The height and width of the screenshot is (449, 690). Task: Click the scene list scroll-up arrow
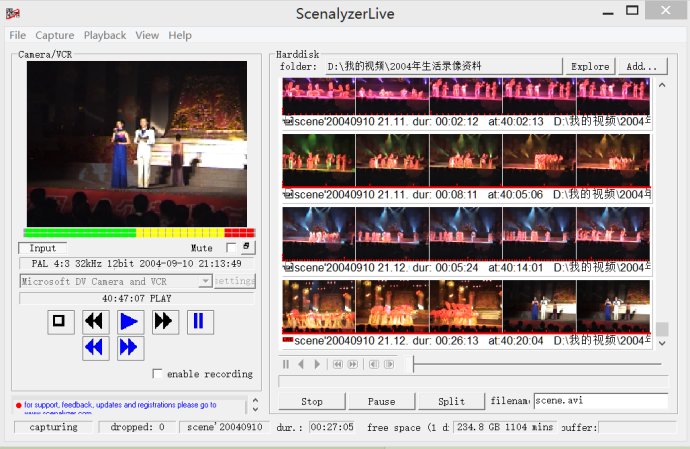[662, 85]
